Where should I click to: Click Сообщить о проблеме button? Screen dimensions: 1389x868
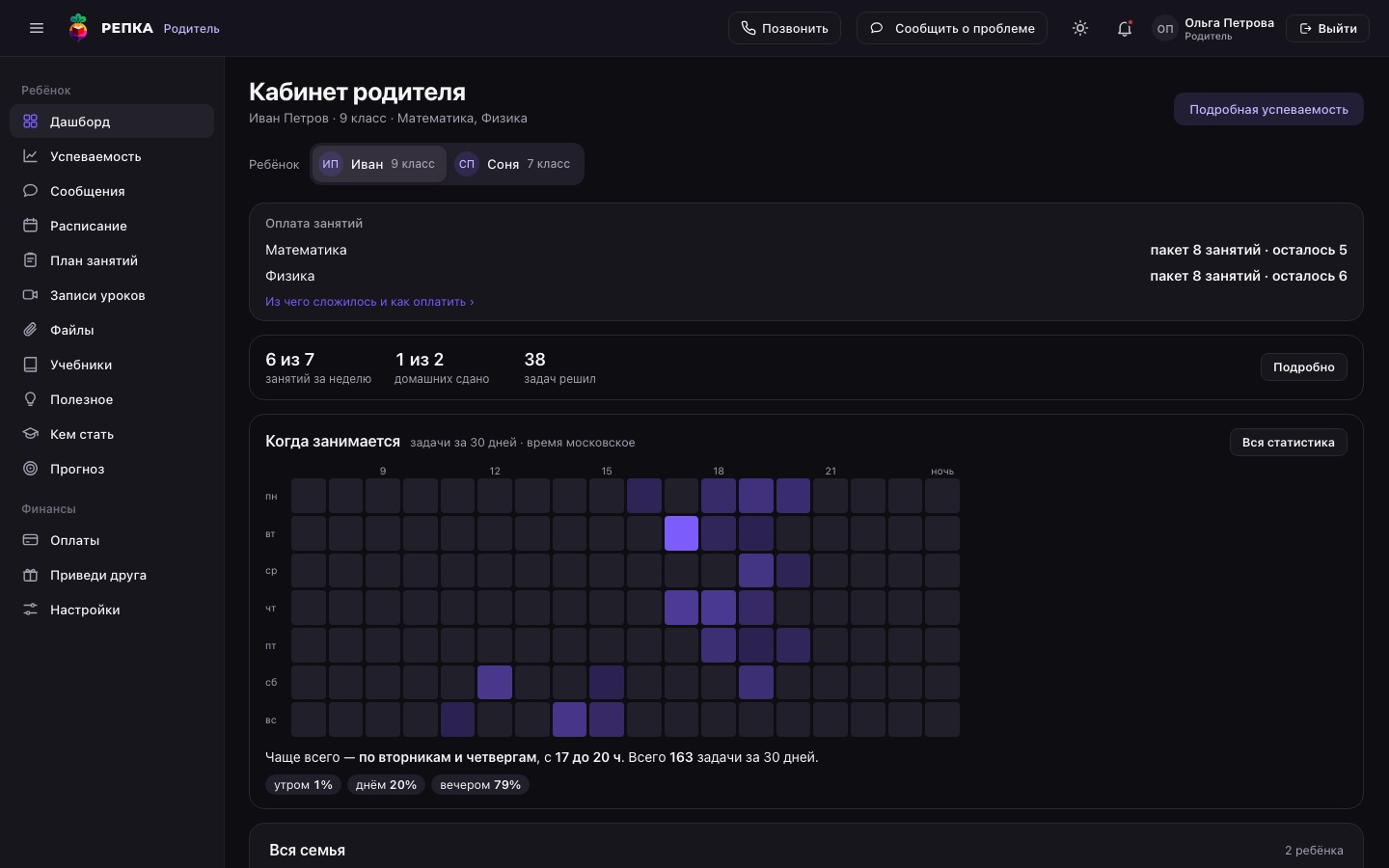(x=952, y=28)
